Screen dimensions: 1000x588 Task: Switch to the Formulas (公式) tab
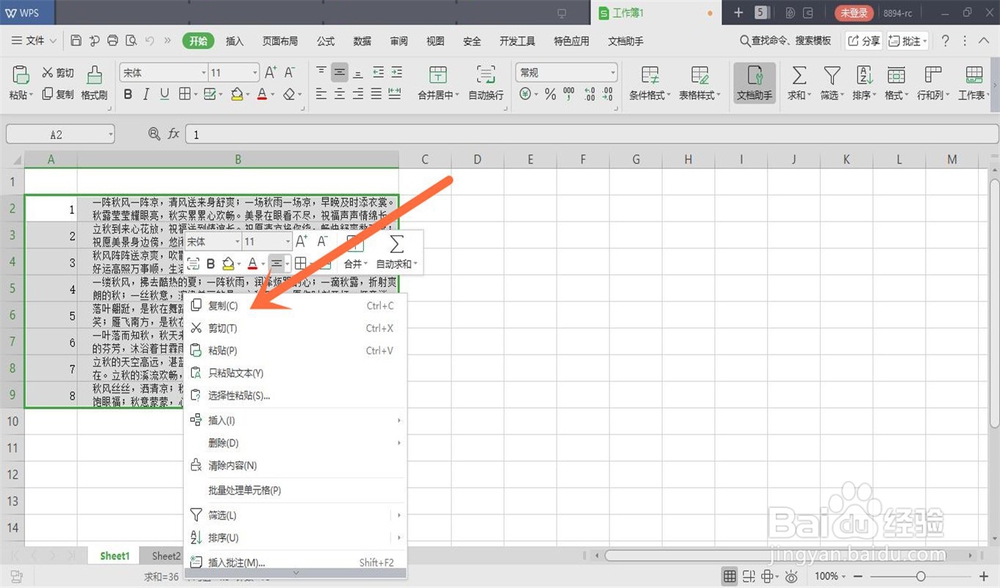325,41
